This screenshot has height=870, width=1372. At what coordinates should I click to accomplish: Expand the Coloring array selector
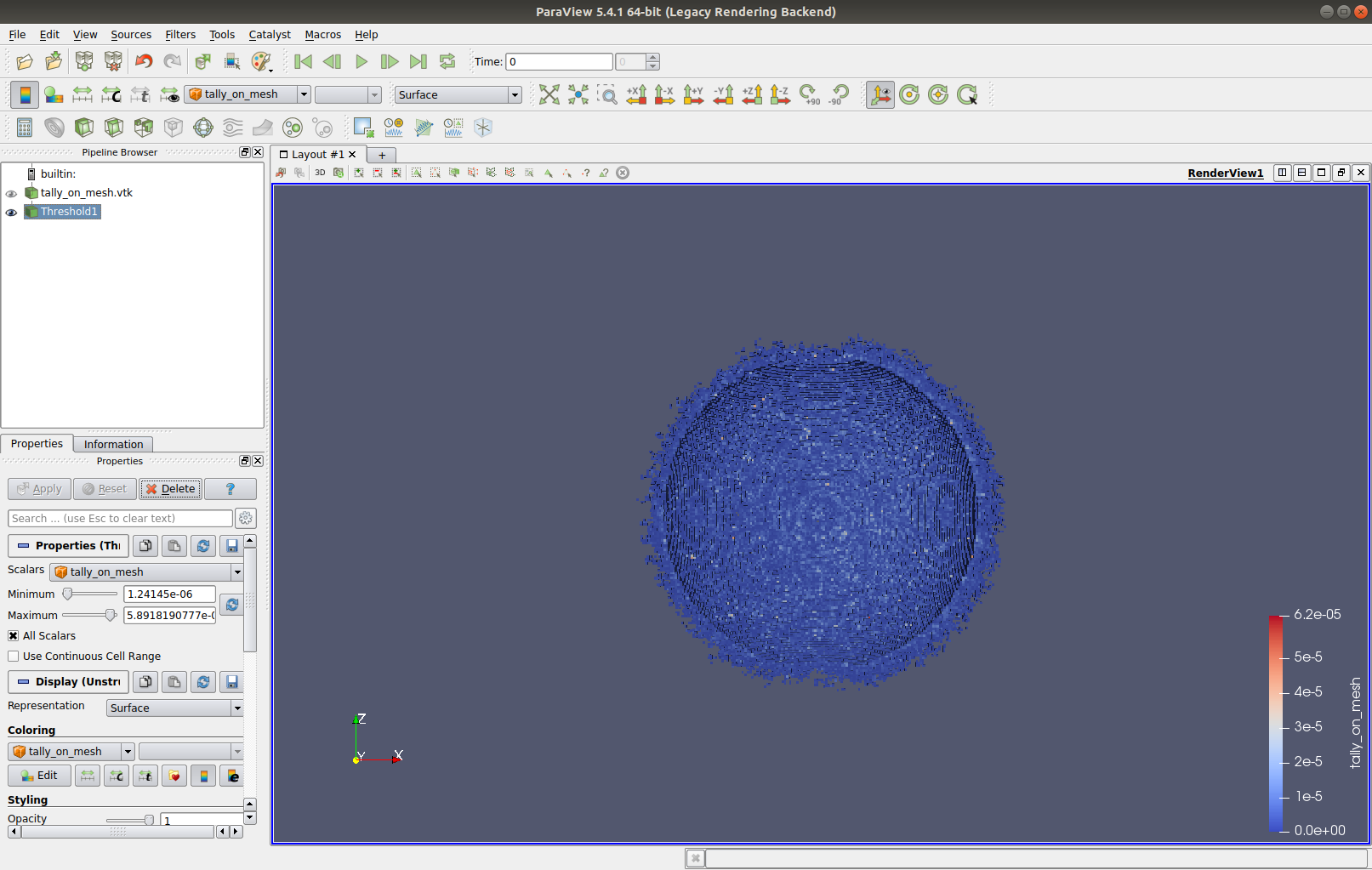point(70,751)
